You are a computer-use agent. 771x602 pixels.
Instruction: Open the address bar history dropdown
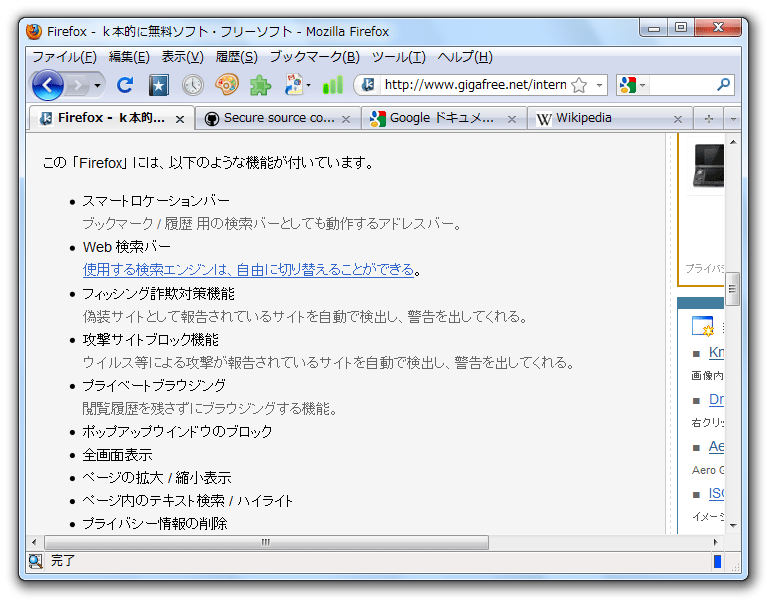(x=599, y=86)
